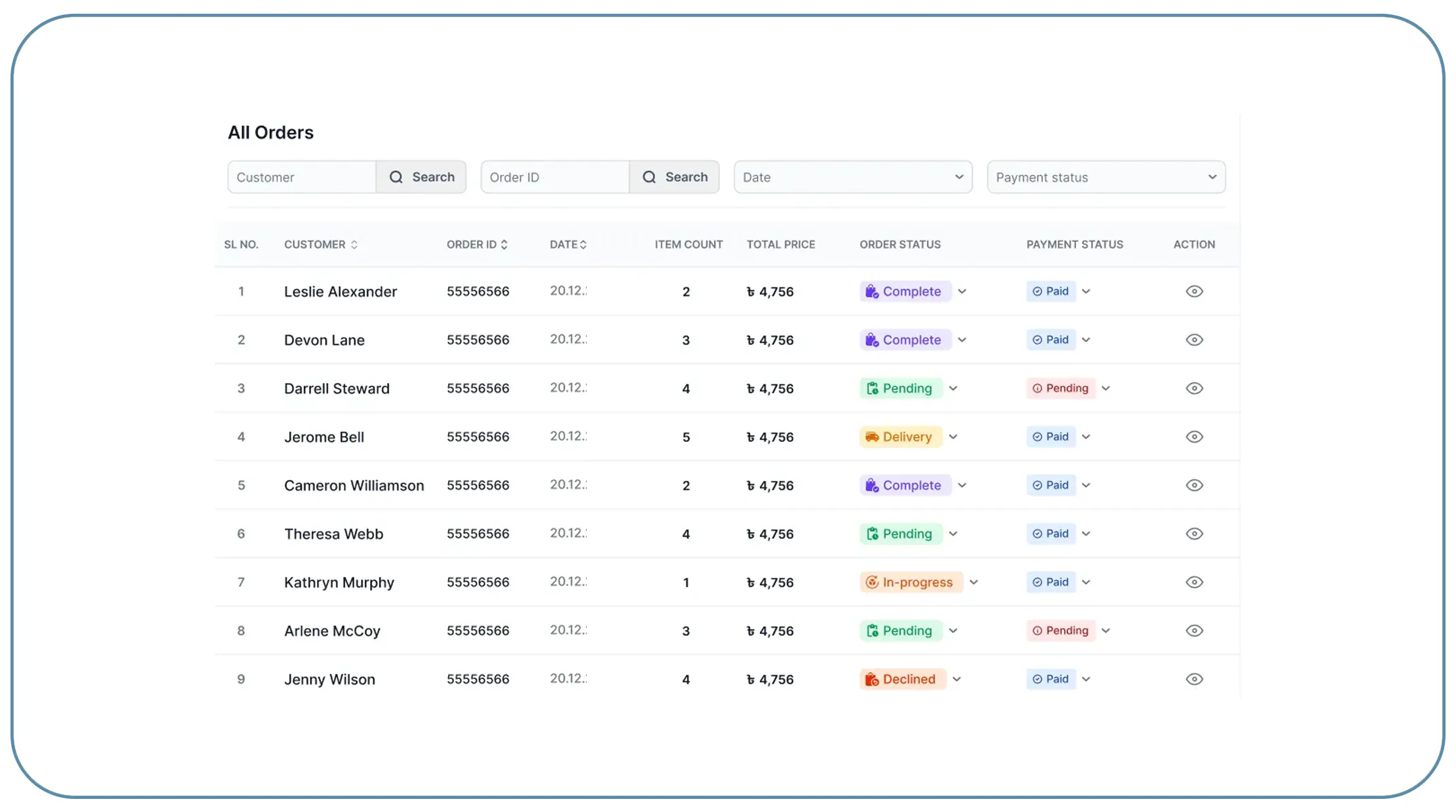Open payment status dropdown for Jerome Bell
Viewport: 1456px width, 812px height.
pos(1086,437)
